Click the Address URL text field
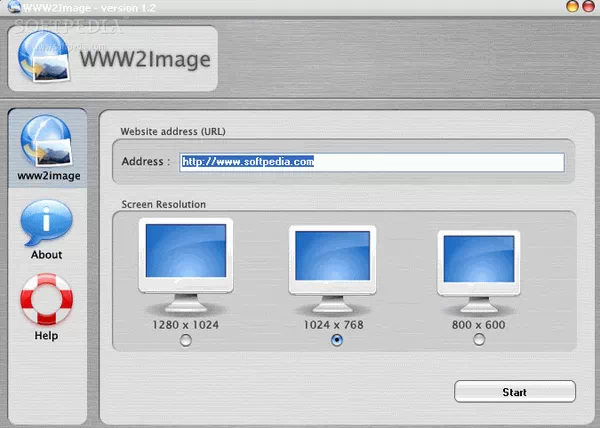 tap(370, 162)
